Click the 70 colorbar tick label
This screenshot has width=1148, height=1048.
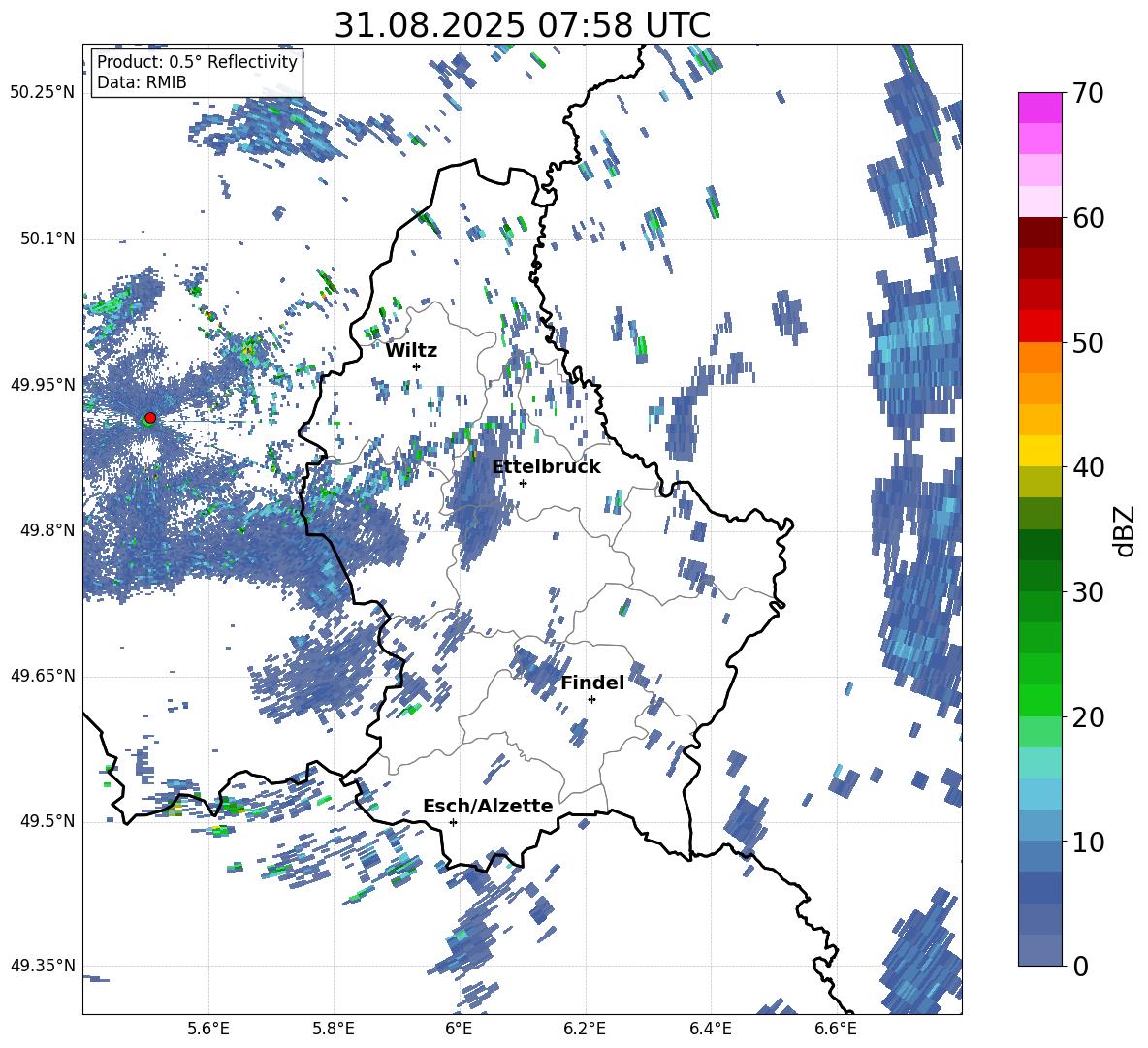click(x=1088, y=94)
